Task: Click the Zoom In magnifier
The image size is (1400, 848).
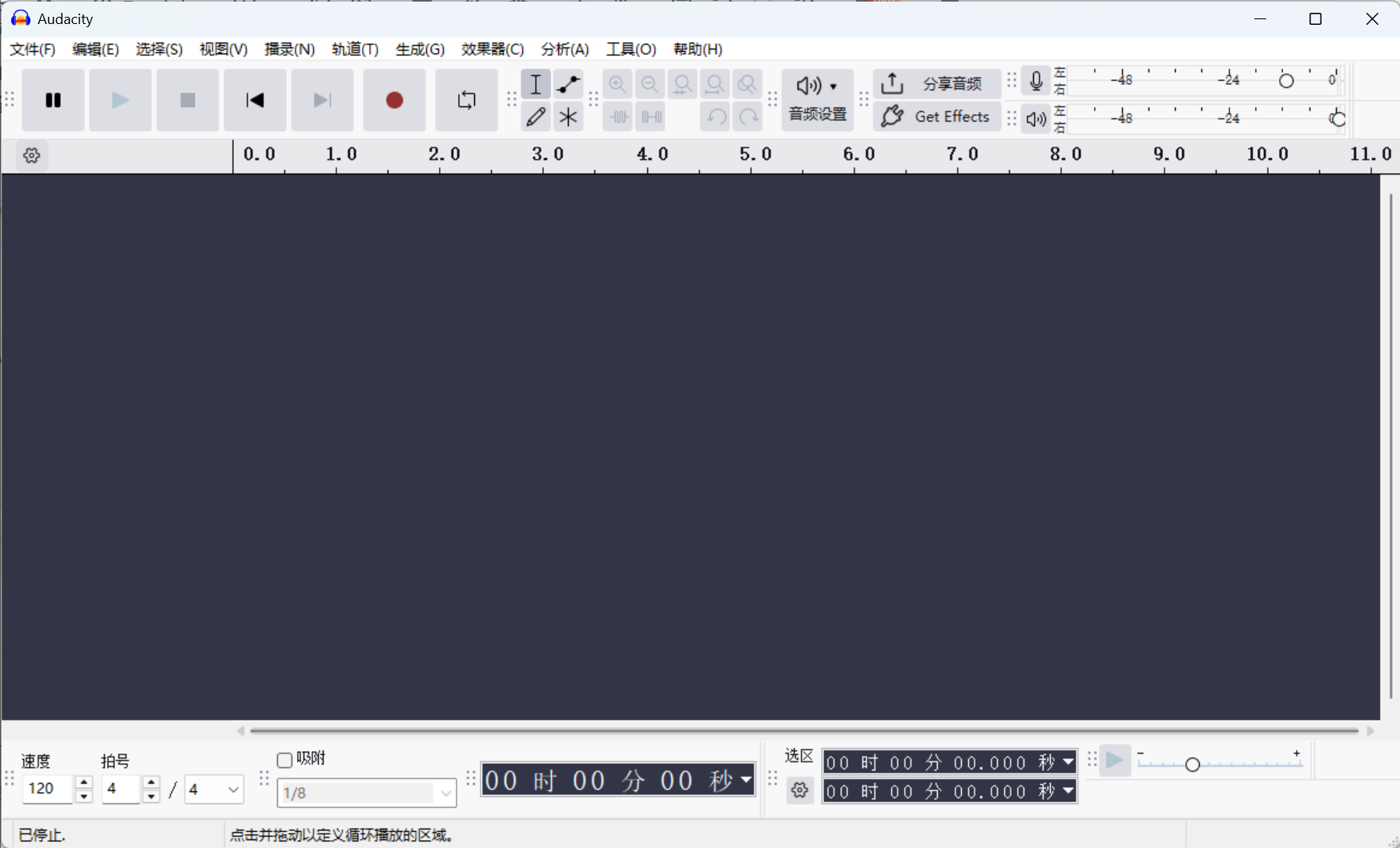Action: tap(617, 84)
